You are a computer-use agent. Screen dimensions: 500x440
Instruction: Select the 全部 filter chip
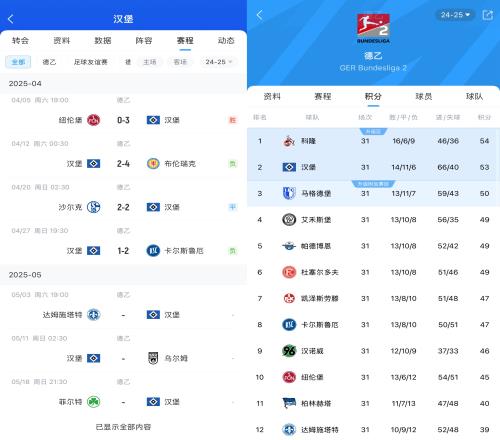click(18, 62)
